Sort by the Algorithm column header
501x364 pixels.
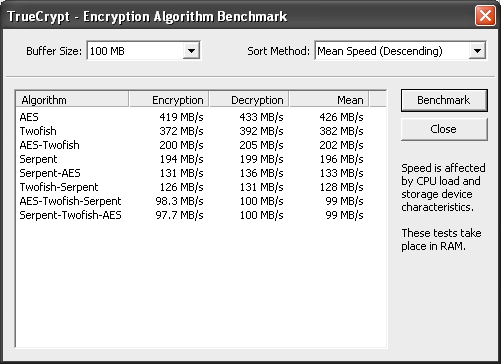click(72, 100)
